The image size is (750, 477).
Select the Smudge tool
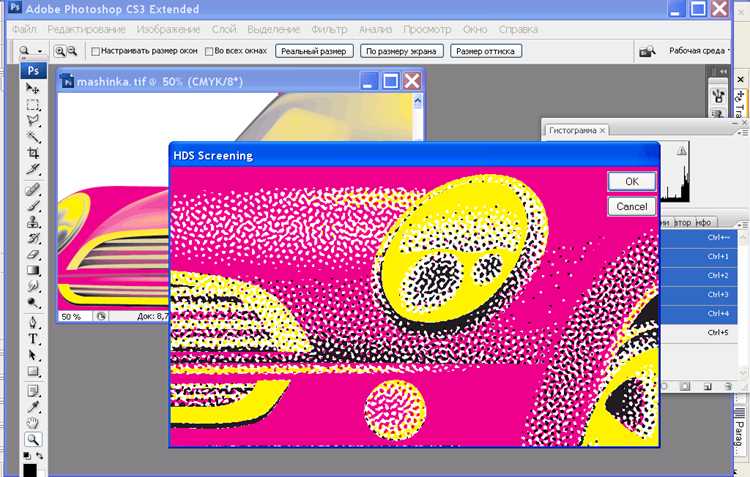click(x=33, y=287)
